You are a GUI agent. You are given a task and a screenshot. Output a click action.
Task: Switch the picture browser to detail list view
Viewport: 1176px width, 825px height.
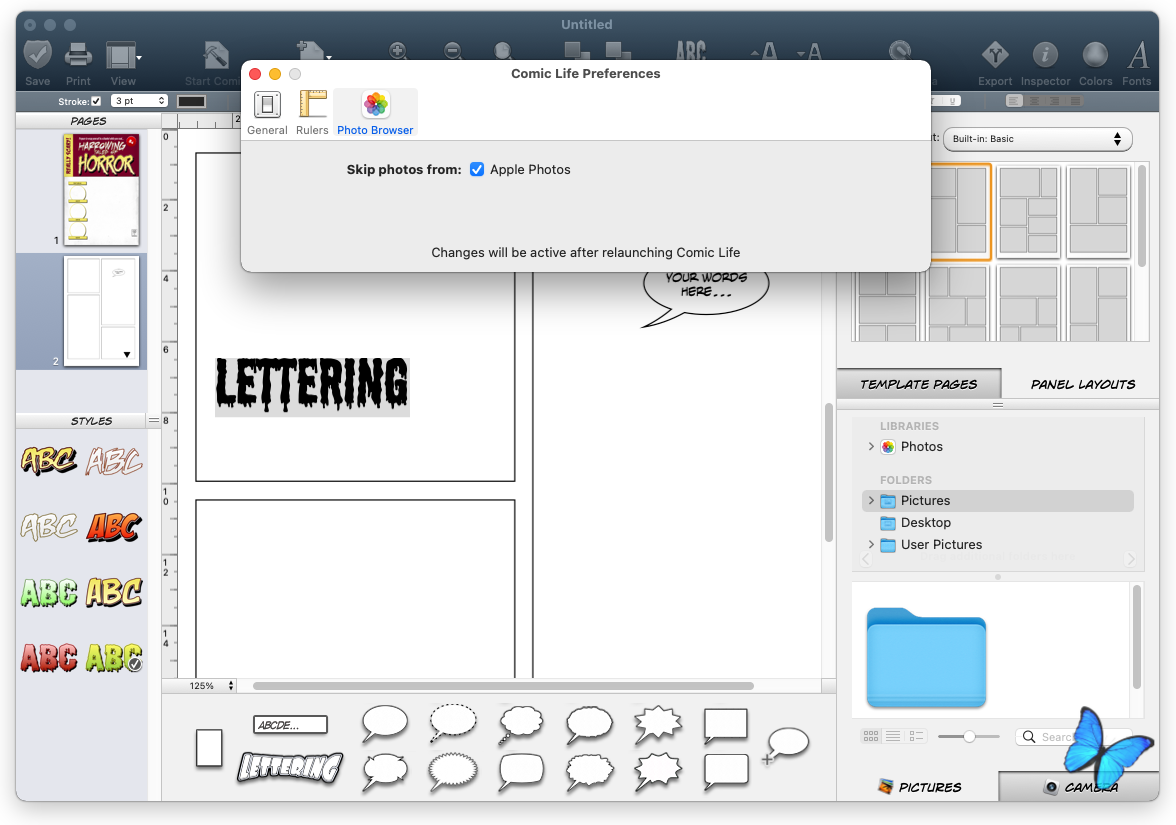tap(916, 736)
